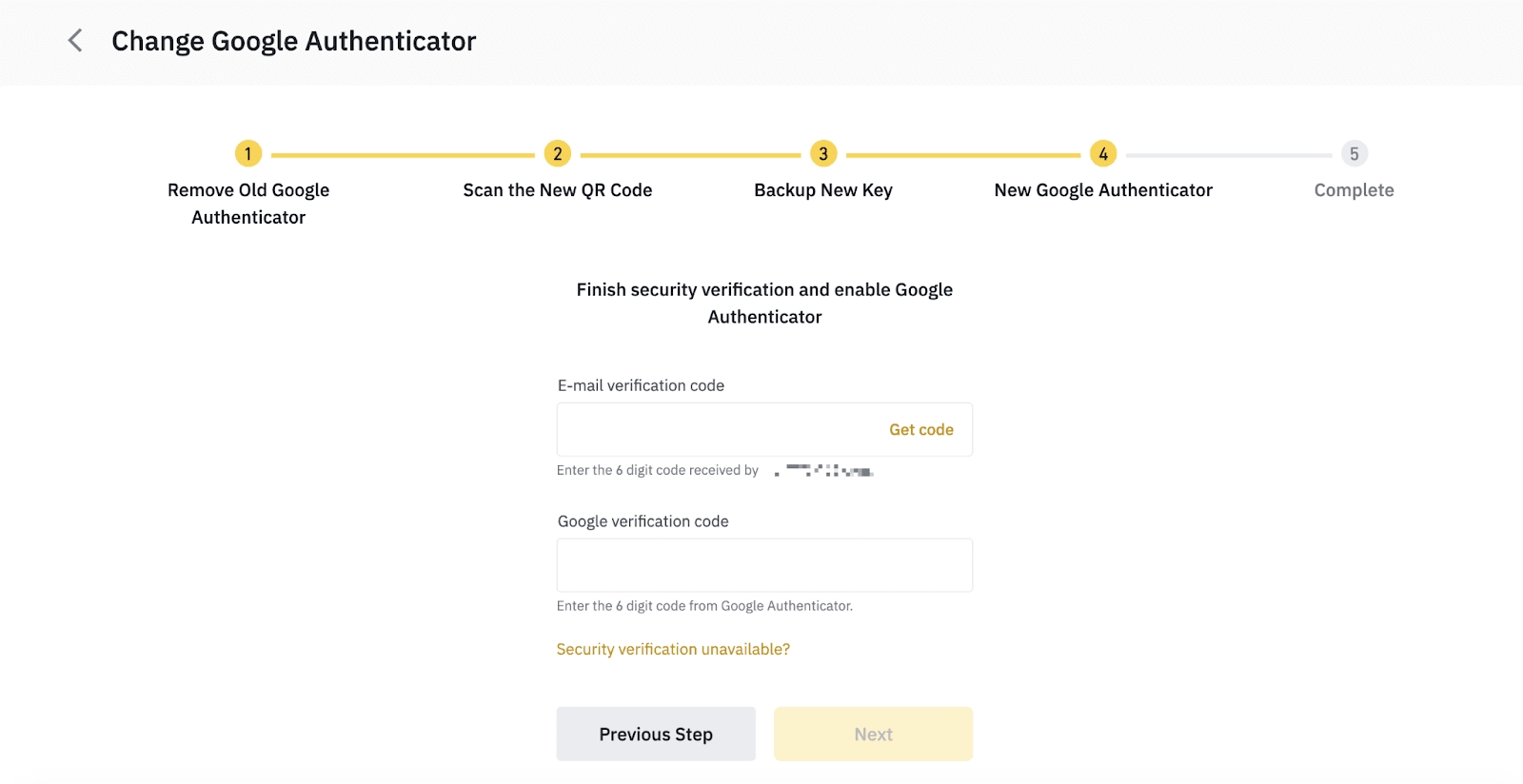Click the "Complete" step label

tap(1354, 190)
